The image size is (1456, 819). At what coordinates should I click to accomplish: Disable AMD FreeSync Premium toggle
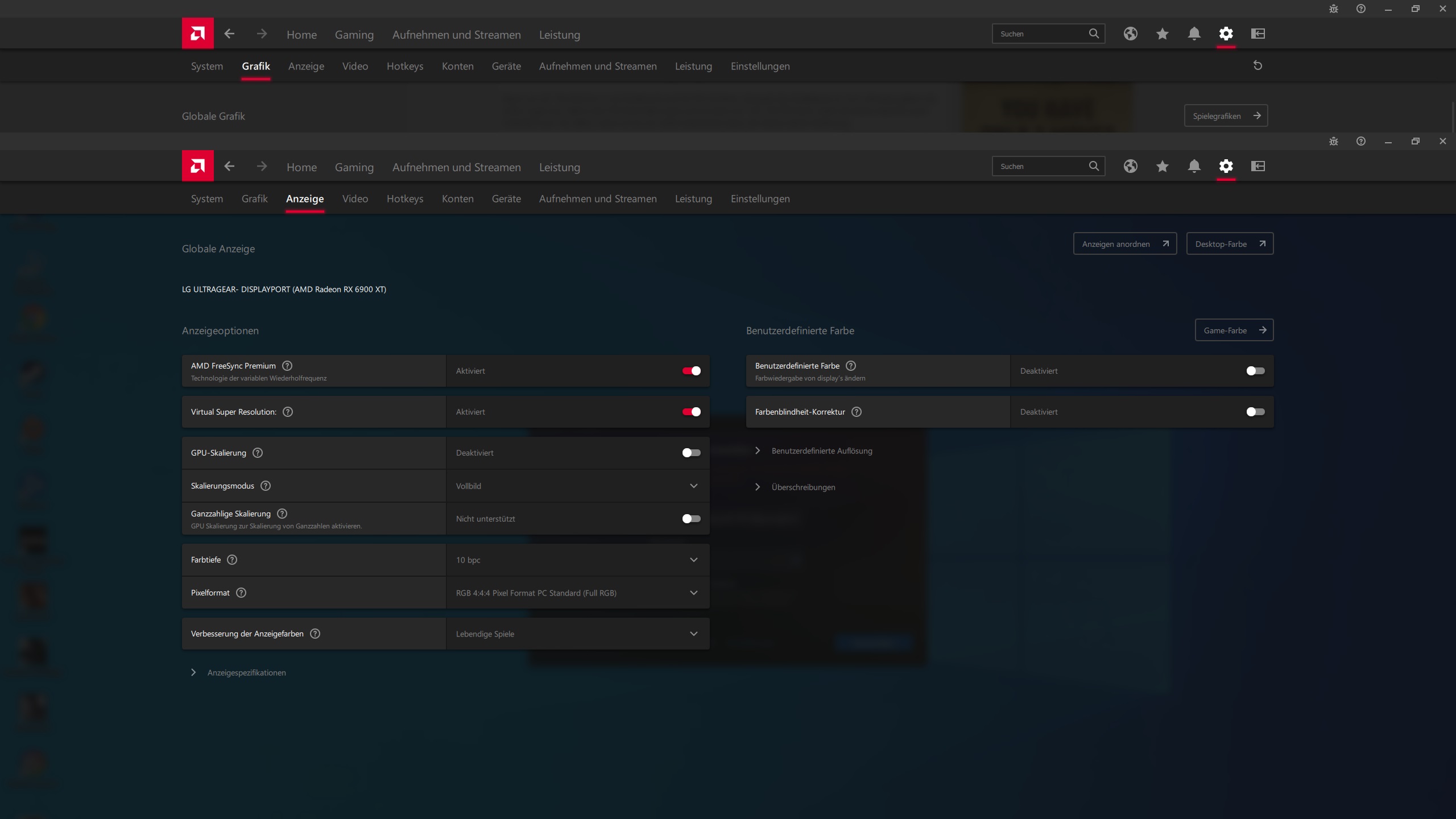[x=691, y=371]
